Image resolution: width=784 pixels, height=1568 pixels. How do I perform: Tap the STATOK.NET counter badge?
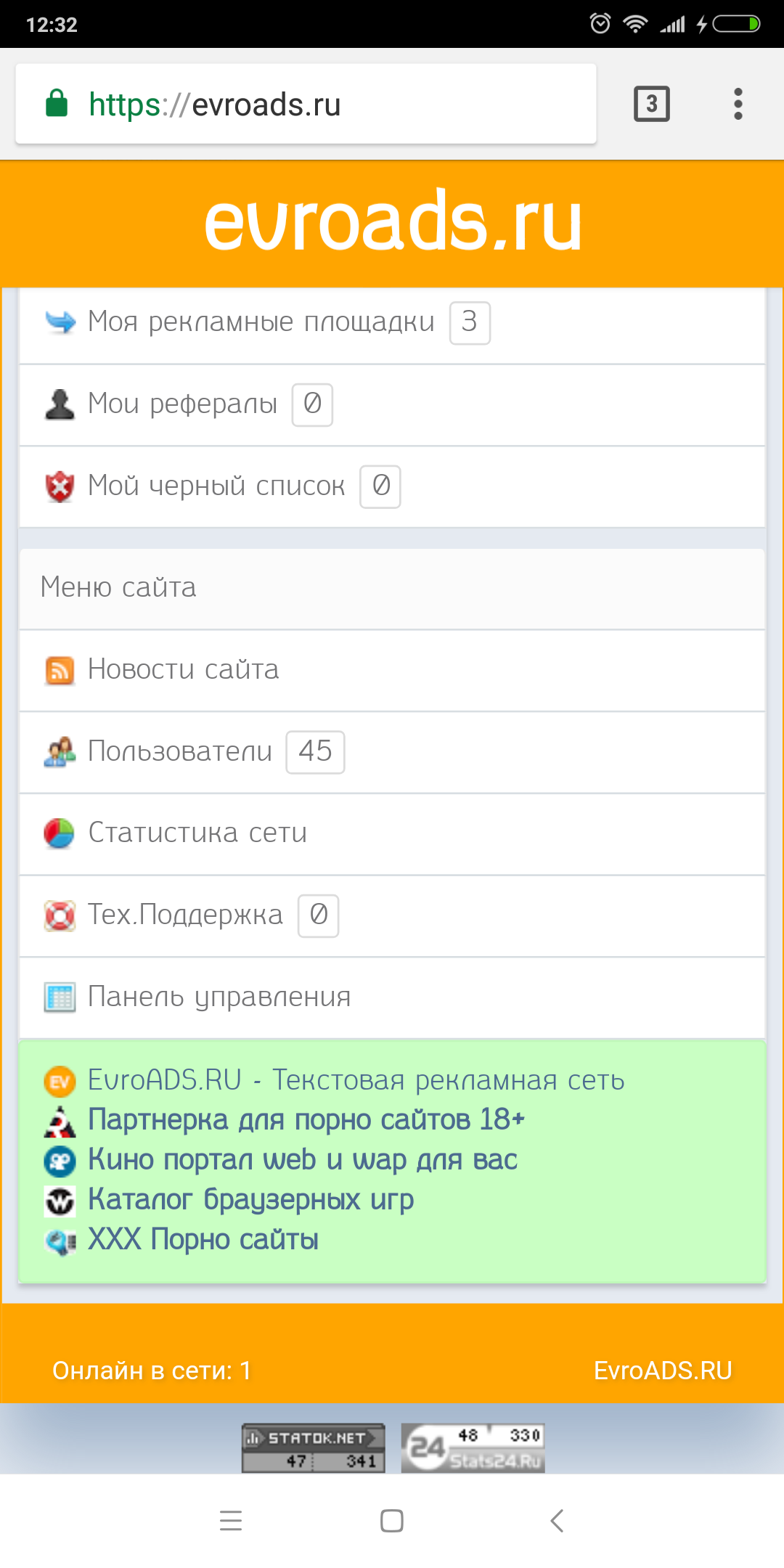tap(313, 1448)
